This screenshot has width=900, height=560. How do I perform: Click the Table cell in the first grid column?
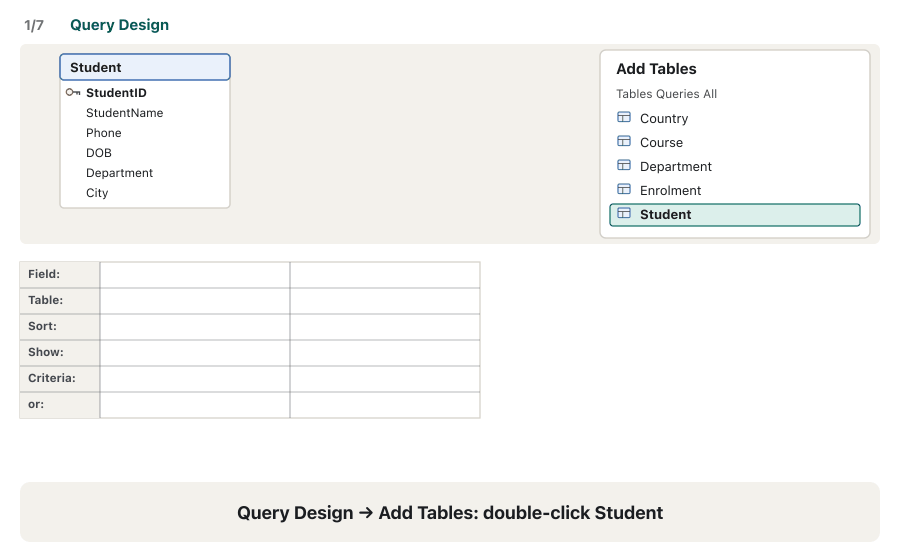(195, 301)
